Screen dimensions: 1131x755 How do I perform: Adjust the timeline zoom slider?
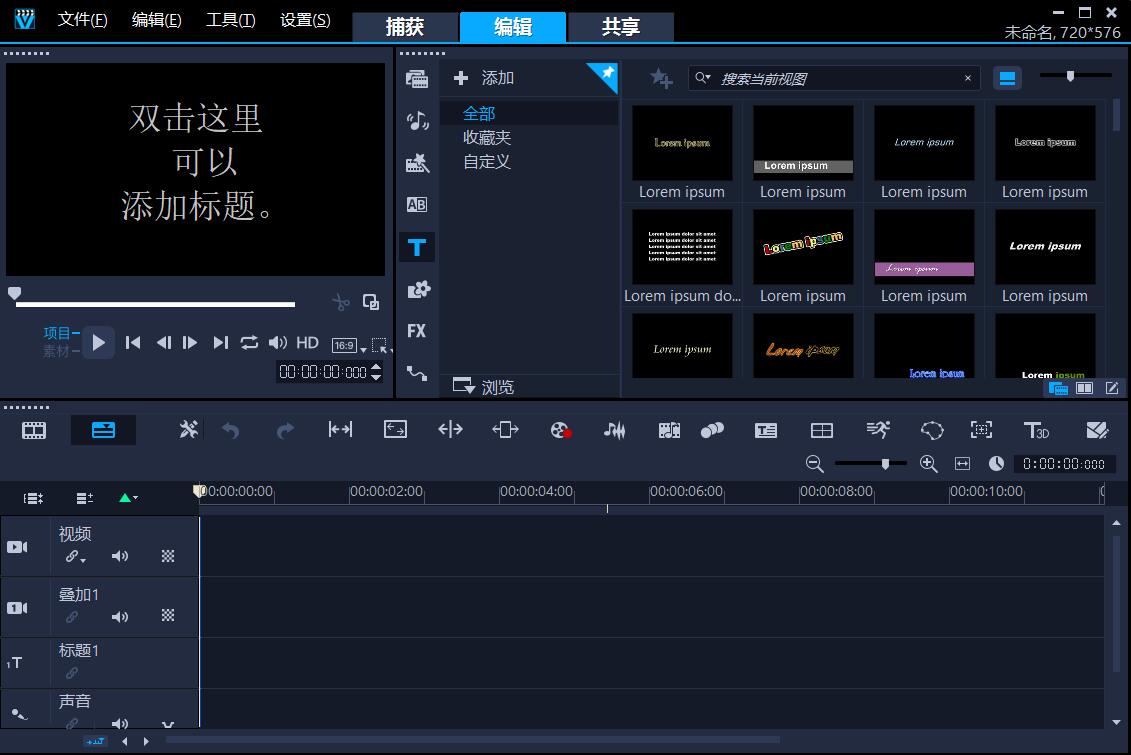(x=885, y=464)
